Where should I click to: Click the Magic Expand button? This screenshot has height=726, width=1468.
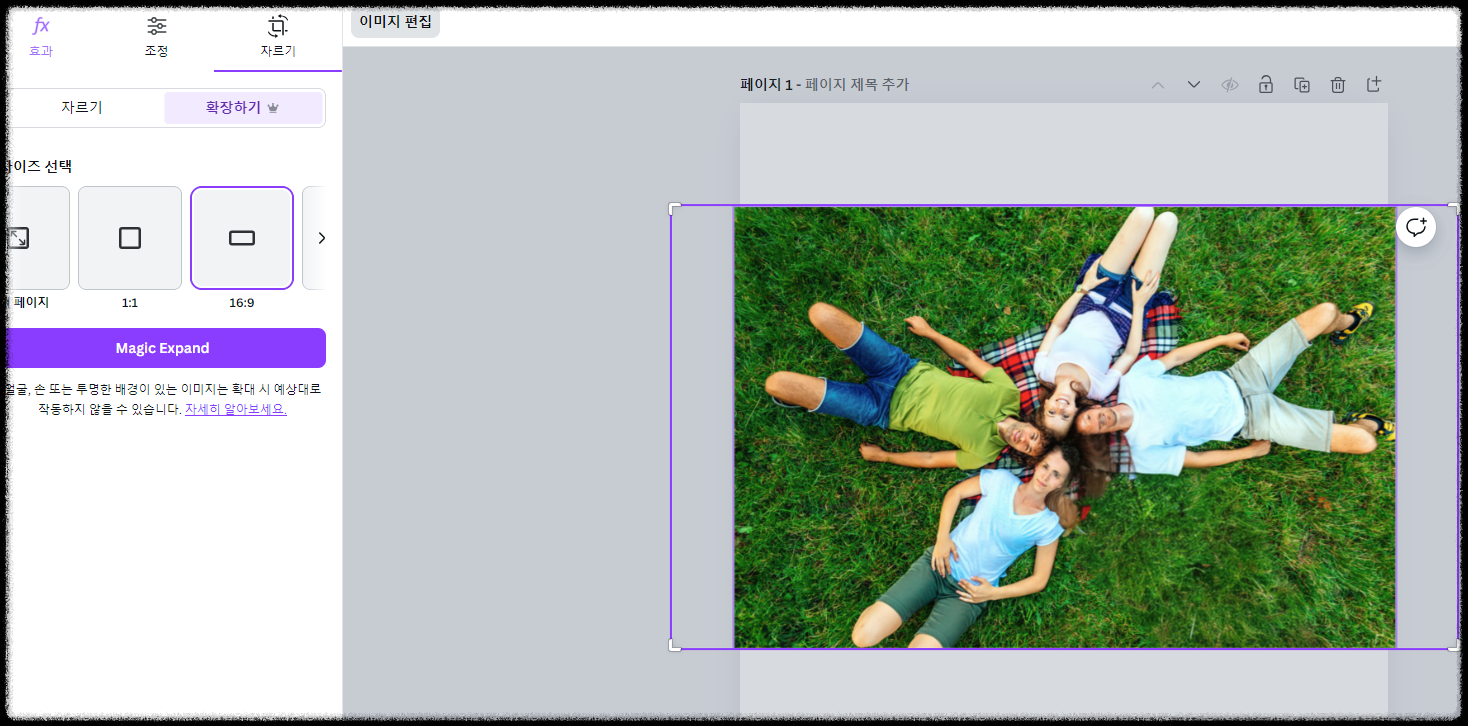[163, 347]
